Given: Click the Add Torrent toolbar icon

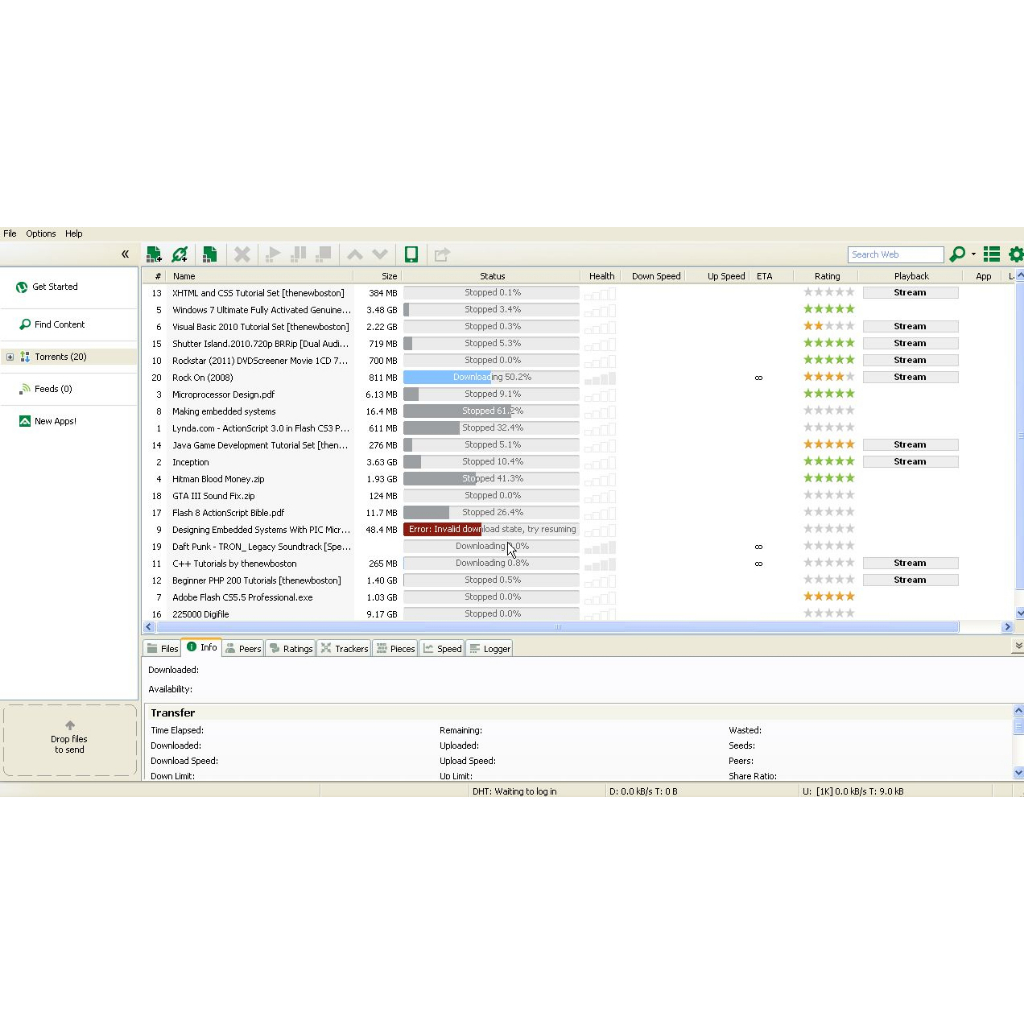Looking at the screenshot, I should click(x=154, y=255).
